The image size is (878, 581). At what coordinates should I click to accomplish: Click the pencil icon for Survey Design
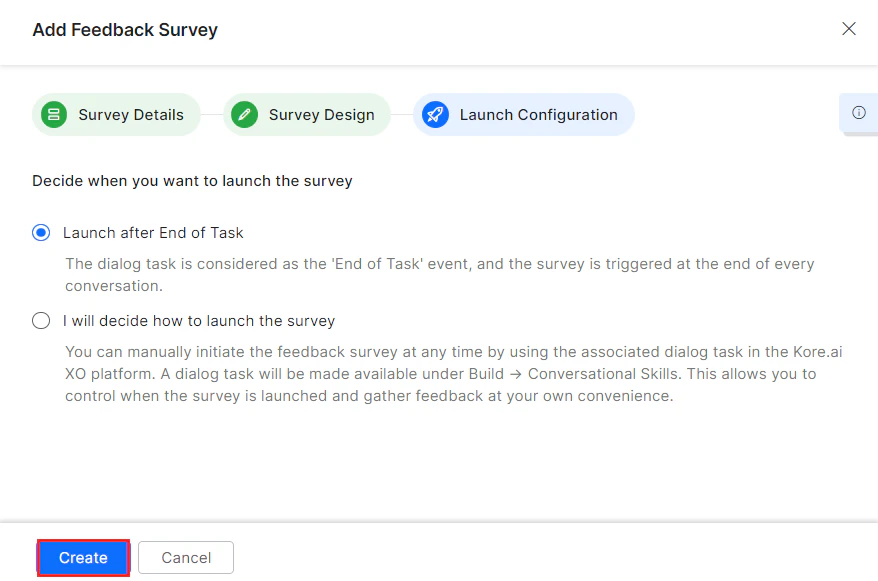tap(244, 115)
